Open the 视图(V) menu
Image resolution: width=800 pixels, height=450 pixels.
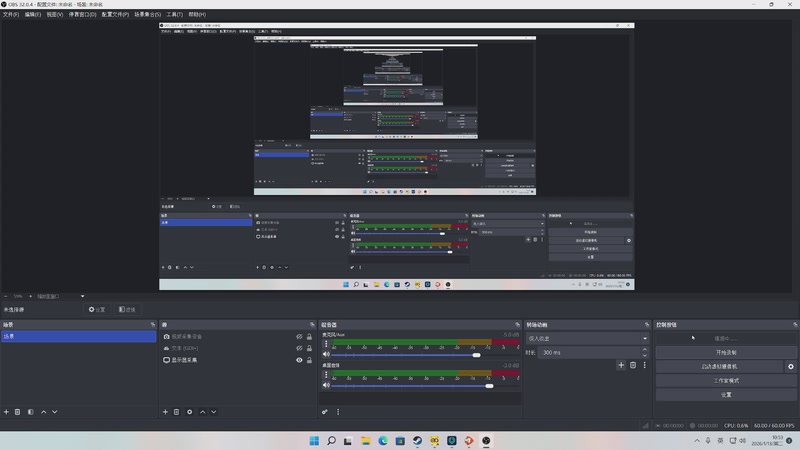(55, 14)
